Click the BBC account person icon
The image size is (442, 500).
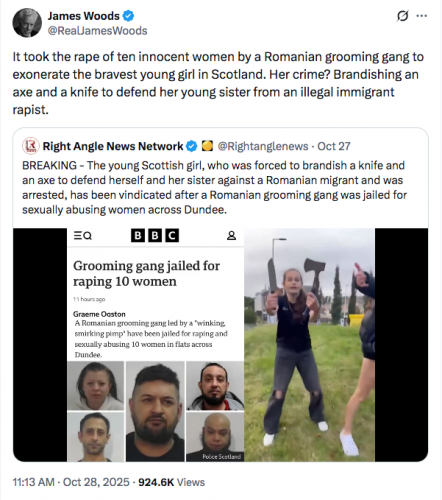(232, 236)
